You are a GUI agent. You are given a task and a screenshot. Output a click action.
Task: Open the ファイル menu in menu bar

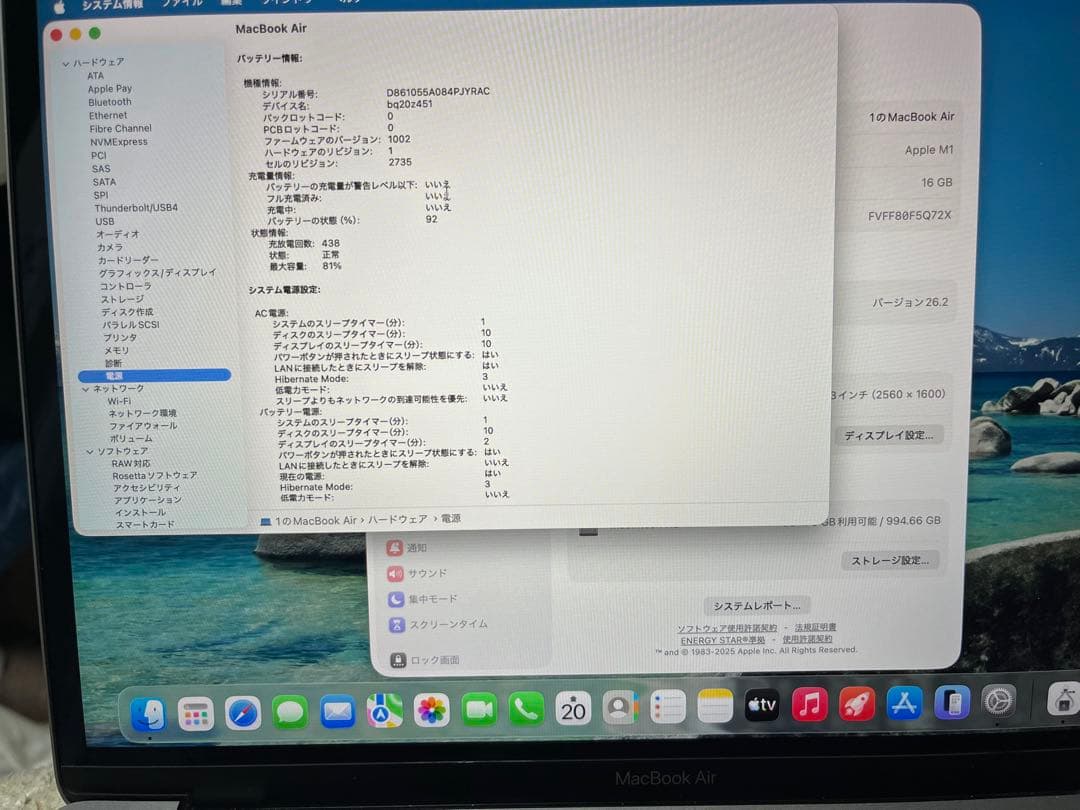click(x=183, y=3)
